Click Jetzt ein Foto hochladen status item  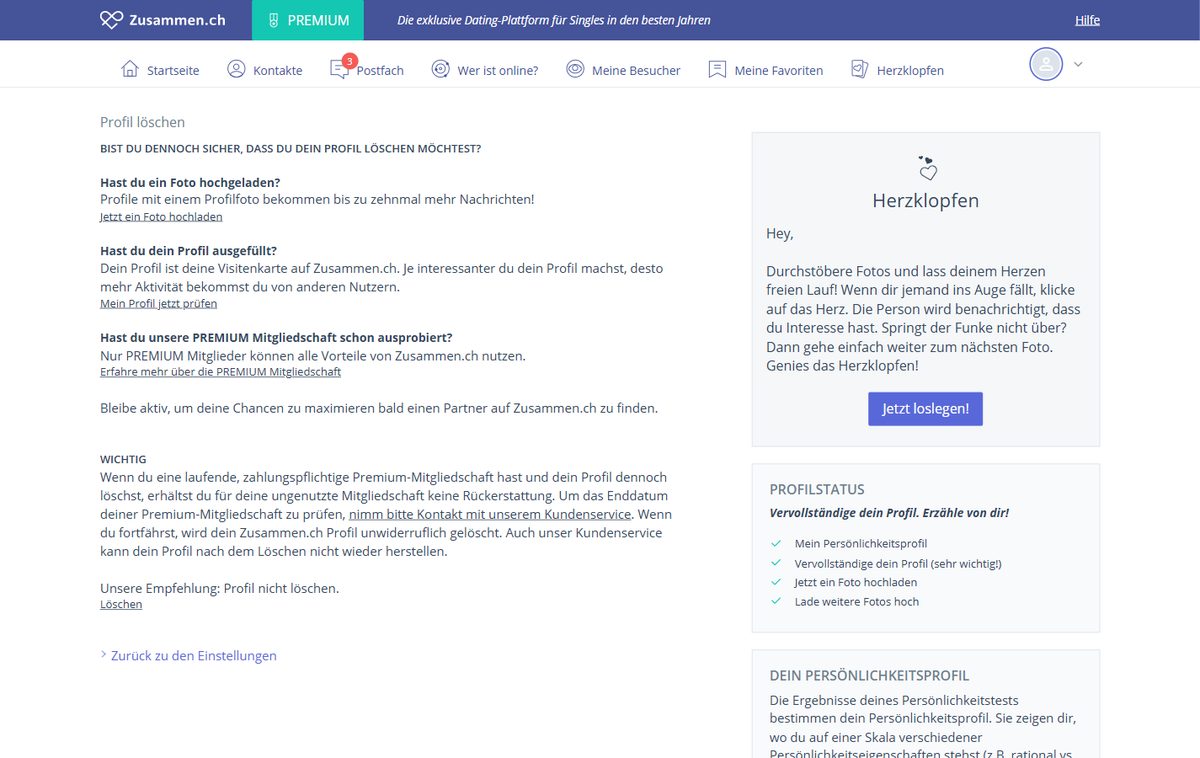(856, 582)
